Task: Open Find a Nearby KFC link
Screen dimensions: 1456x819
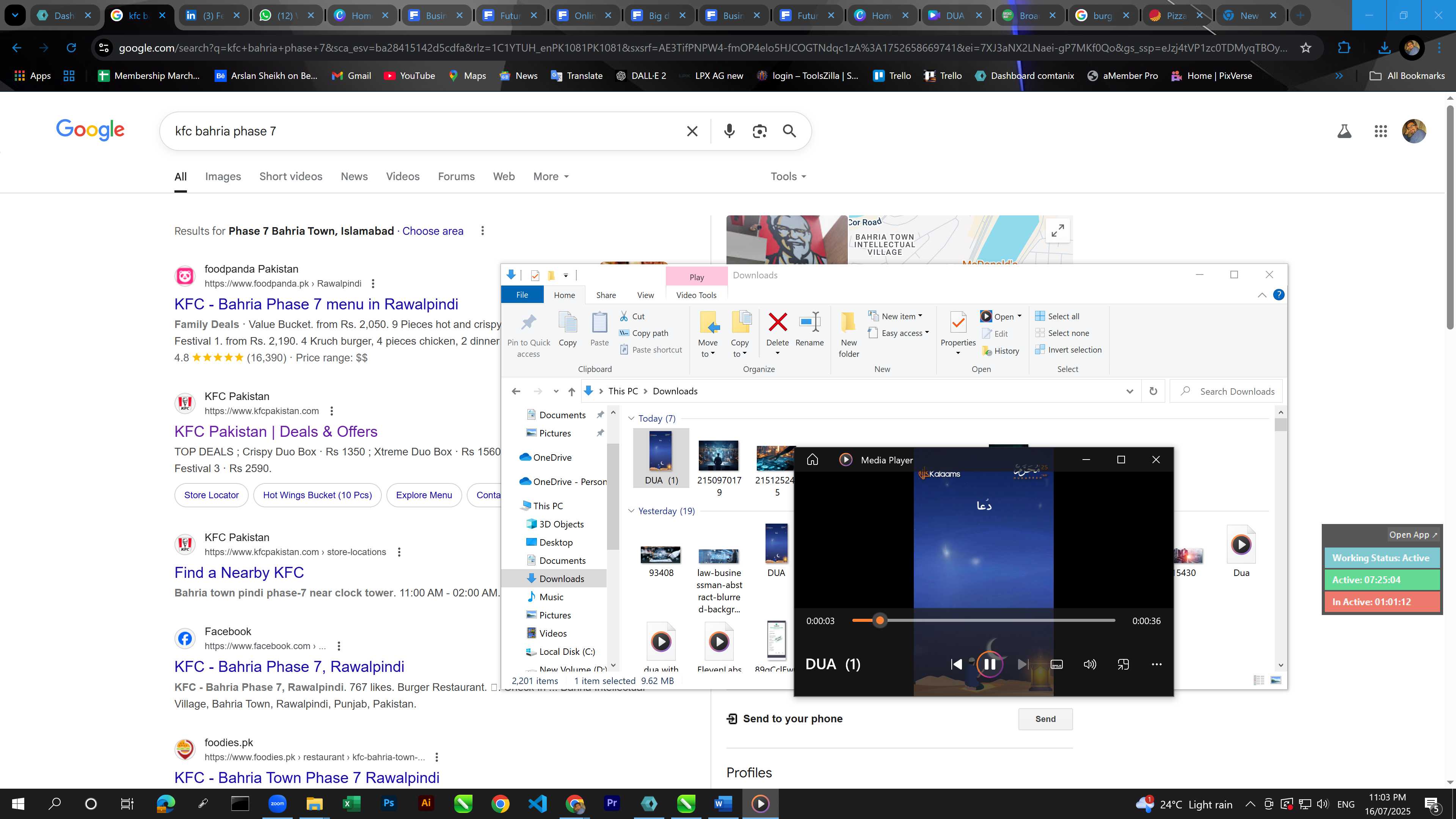Action: pyautogui.click(x=239, y=573)
